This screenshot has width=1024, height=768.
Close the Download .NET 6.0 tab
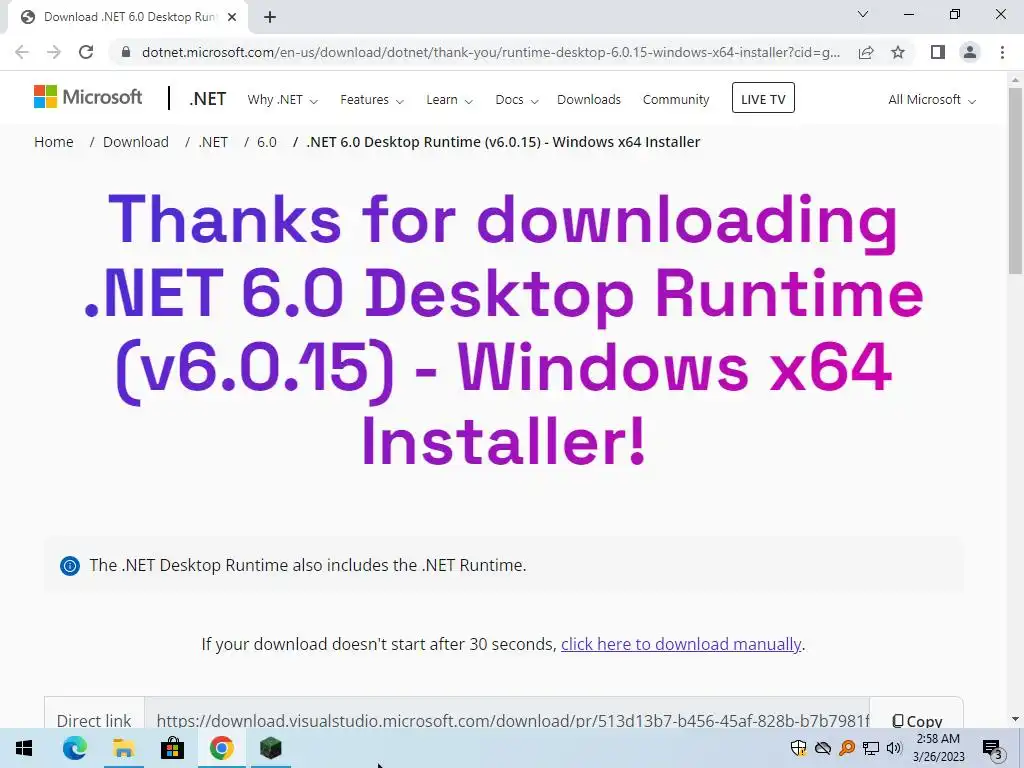point(232,17)
